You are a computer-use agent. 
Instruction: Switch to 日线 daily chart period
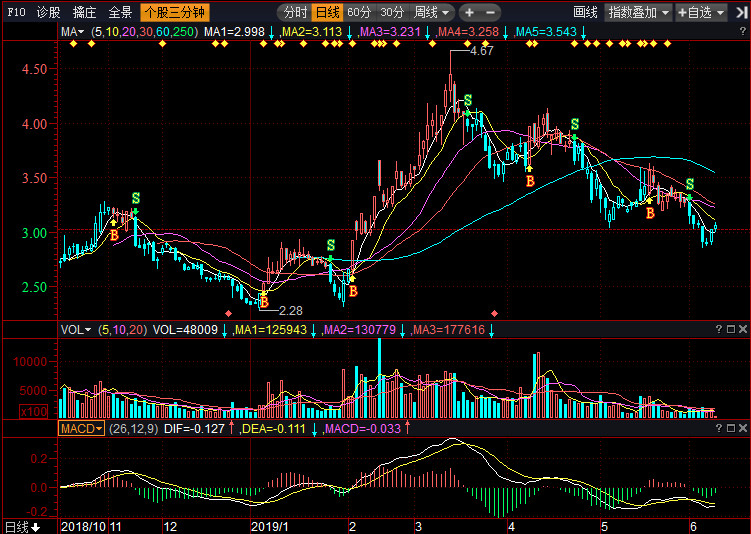tap(327, 12)
